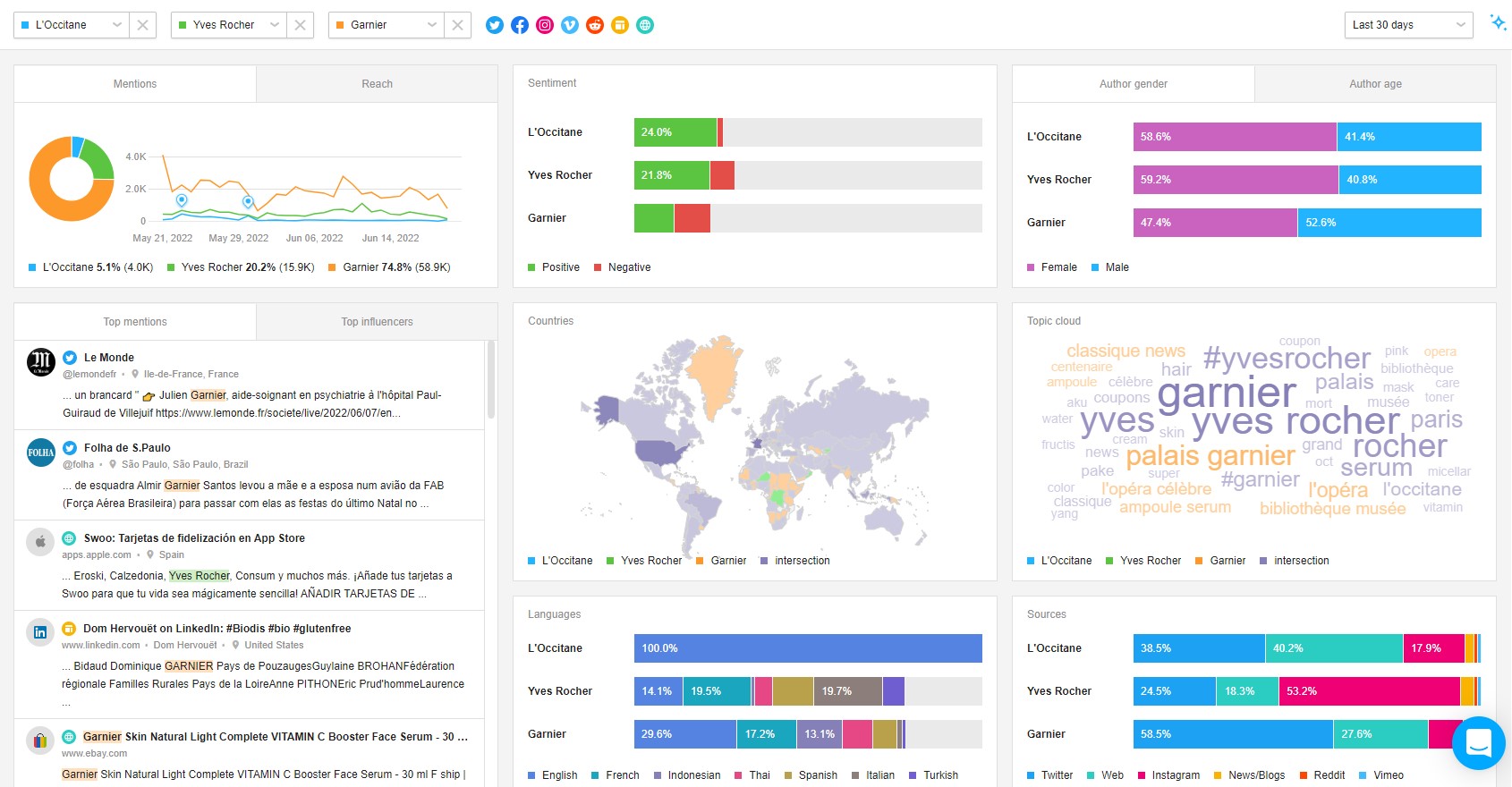Image resolution: width=1512 pixels, height=787 pixels.
Task: Toggle the Facebook source filter icon
Action: tap(520, 25)
